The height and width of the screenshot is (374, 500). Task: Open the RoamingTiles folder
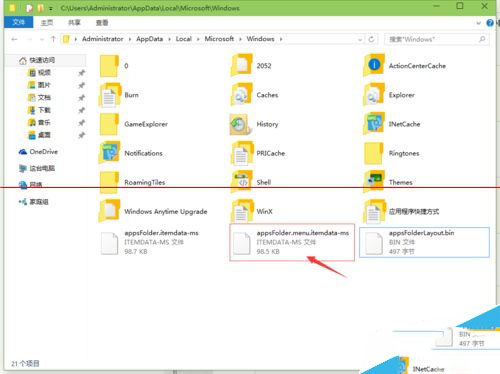tap(132, 182)
